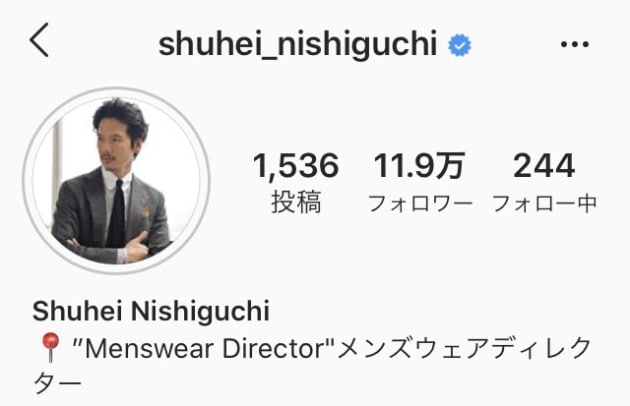Image resolution: width=630 pixels, height=406 pixels.
Task: Tap the メンズウェアディレク katakana bio text
Action: 464,349
